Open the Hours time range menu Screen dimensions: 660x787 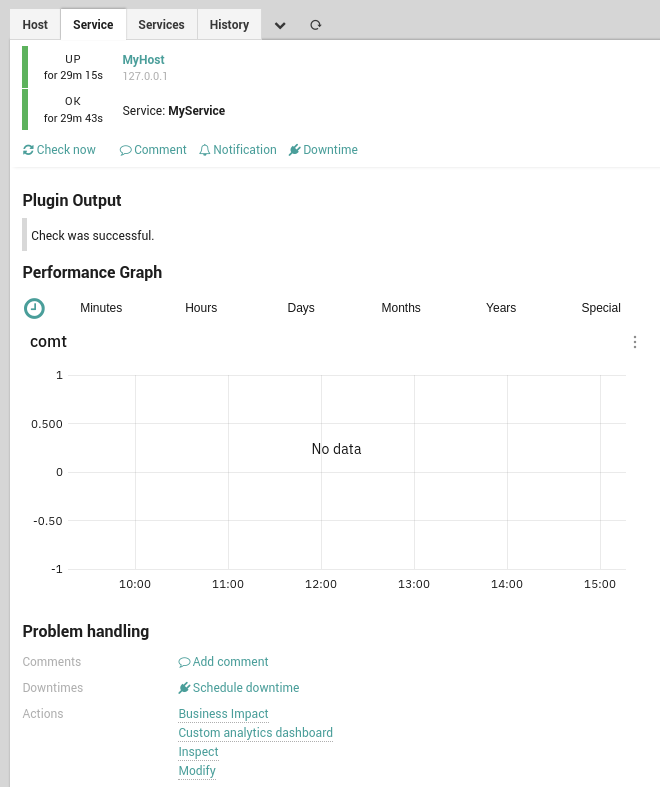pyautogui.click(x=201, y=308)
